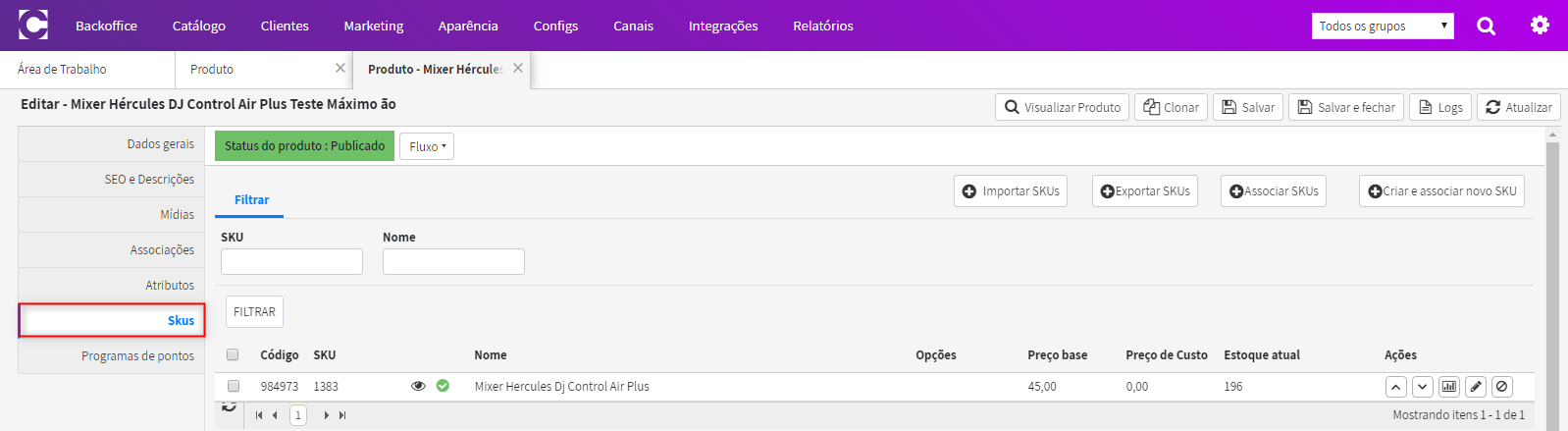Click the application logo icon

33,25
